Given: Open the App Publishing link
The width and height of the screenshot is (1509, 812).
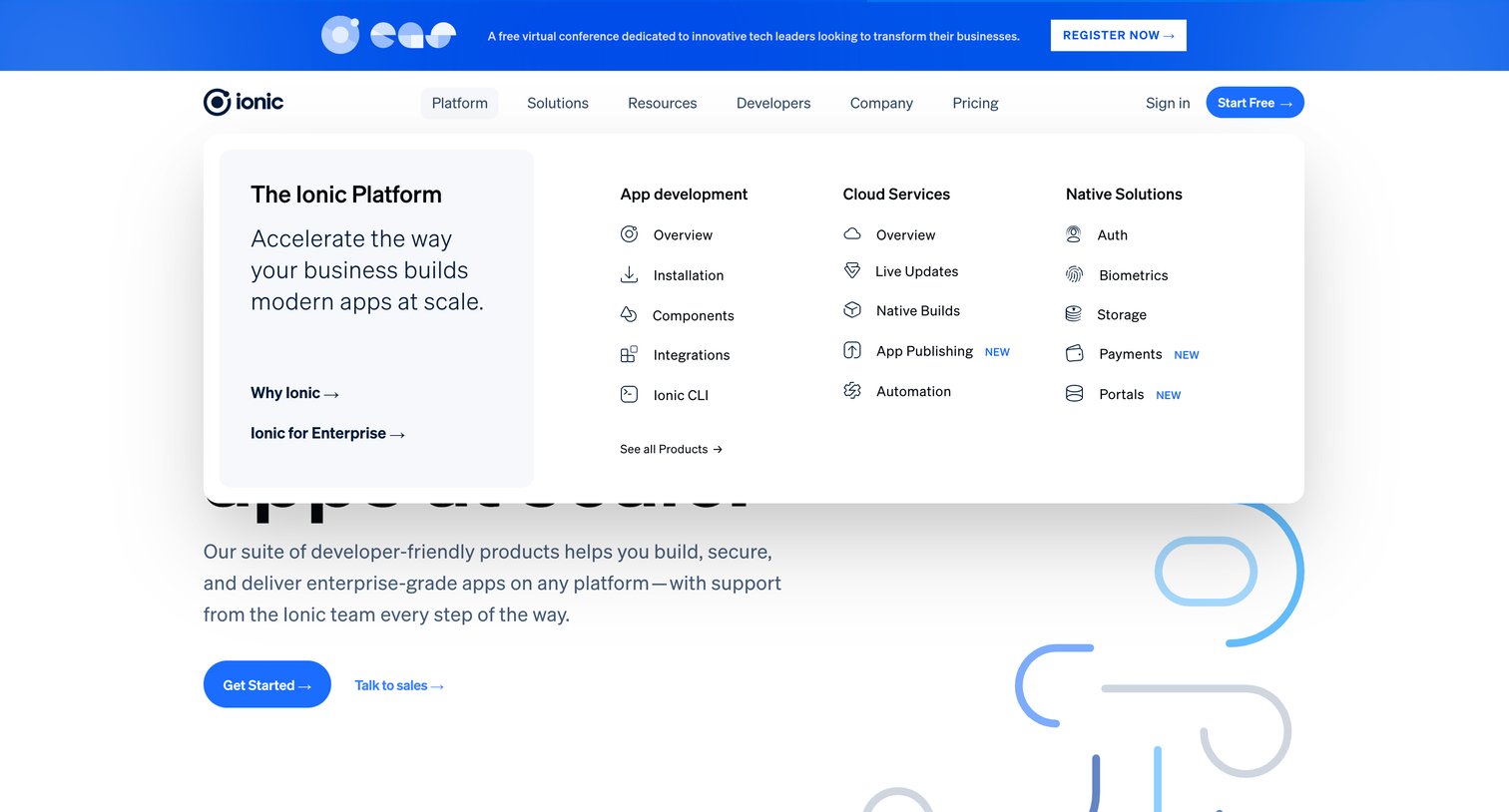Looking at the screenshot, I should point(925,351).
